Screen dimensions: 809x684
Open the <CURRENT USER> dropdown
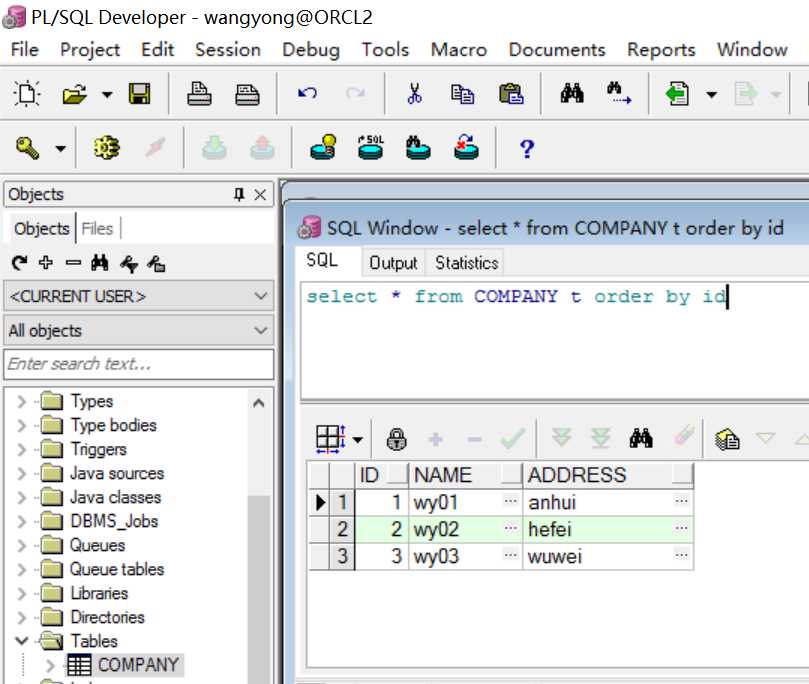[x=139, y=296]
